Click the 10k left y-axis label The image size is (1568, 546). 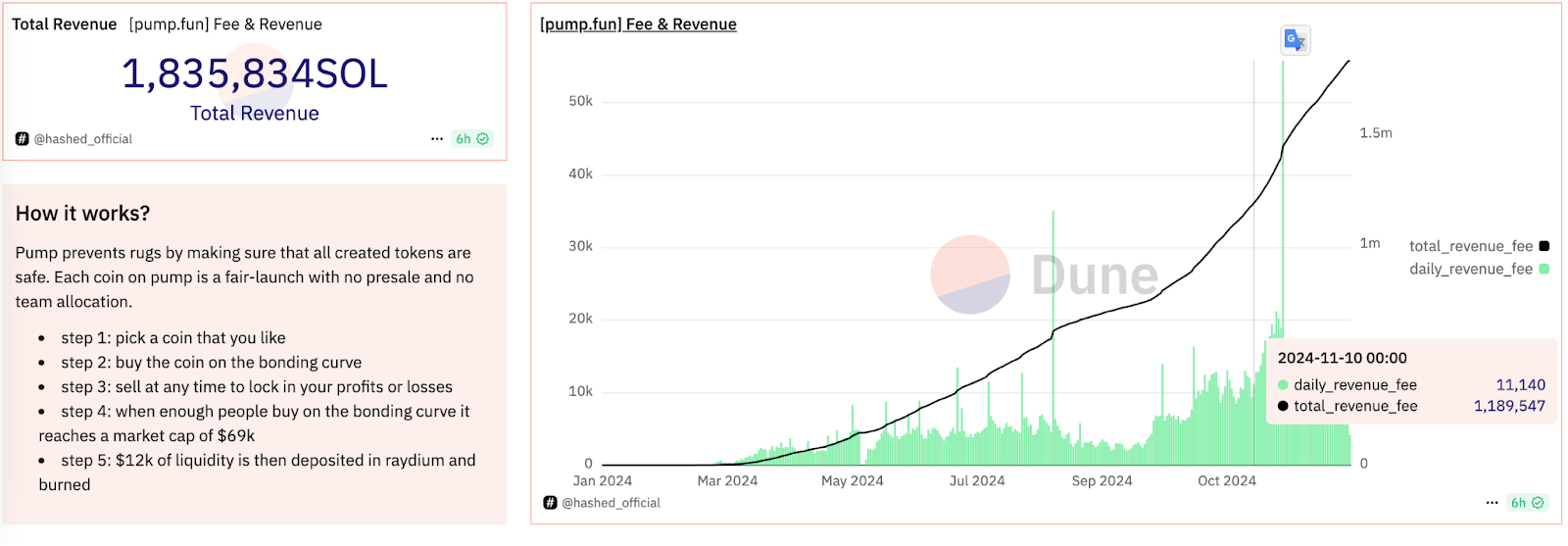coord(581,391)
